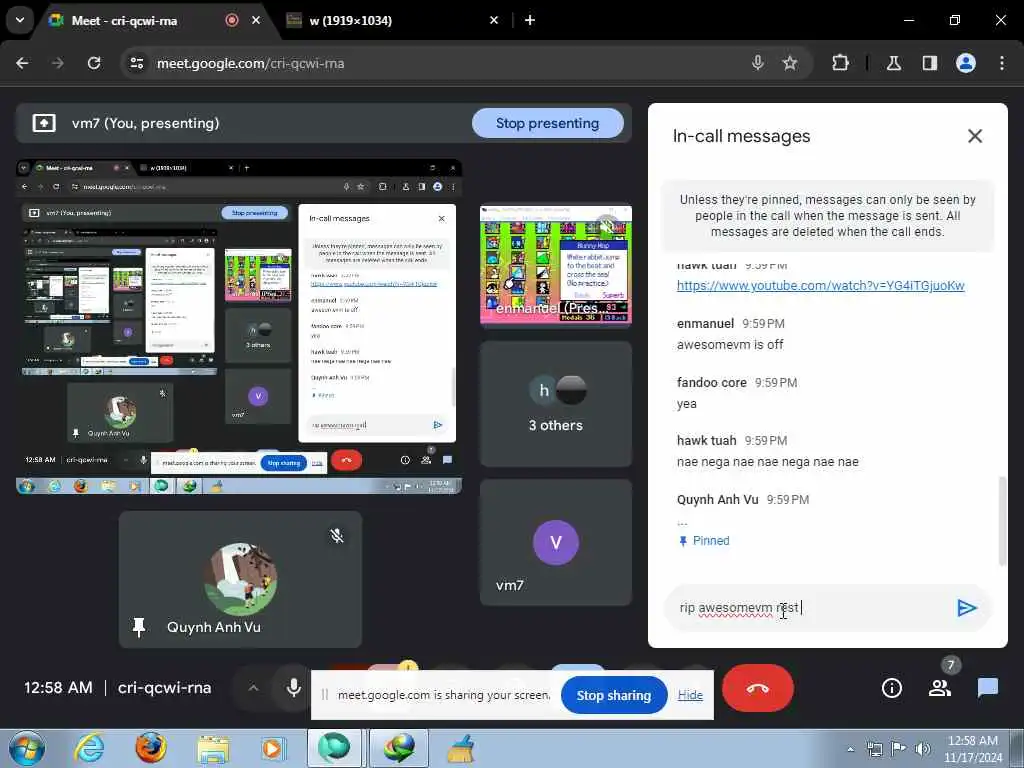Select the vm7 participant tile

pyautogui.click(x=556, y=542)
